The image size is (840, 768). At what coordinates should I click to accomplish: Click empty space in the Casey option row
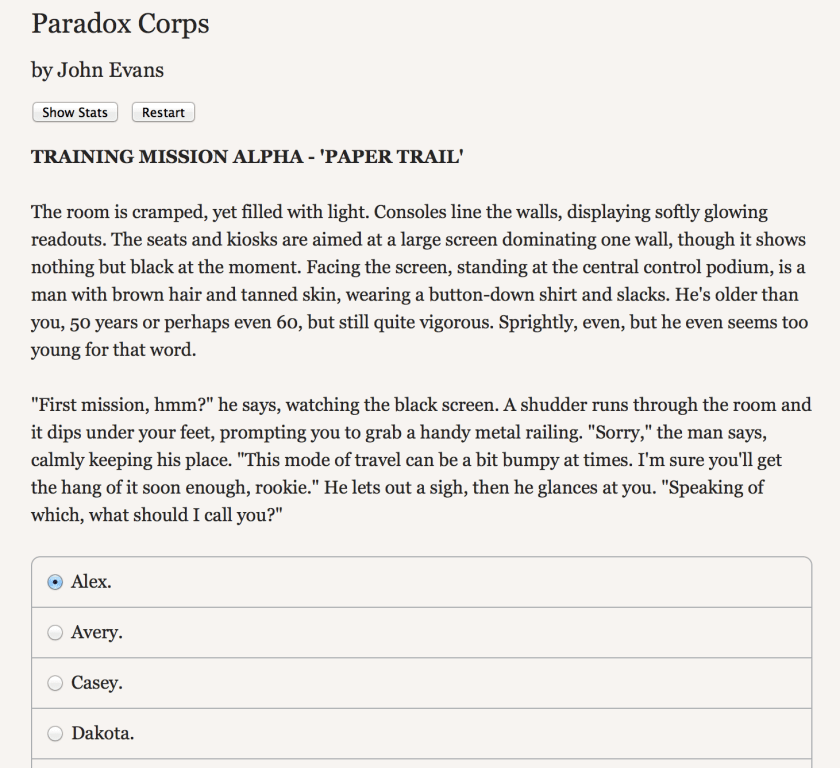(450, 684)
